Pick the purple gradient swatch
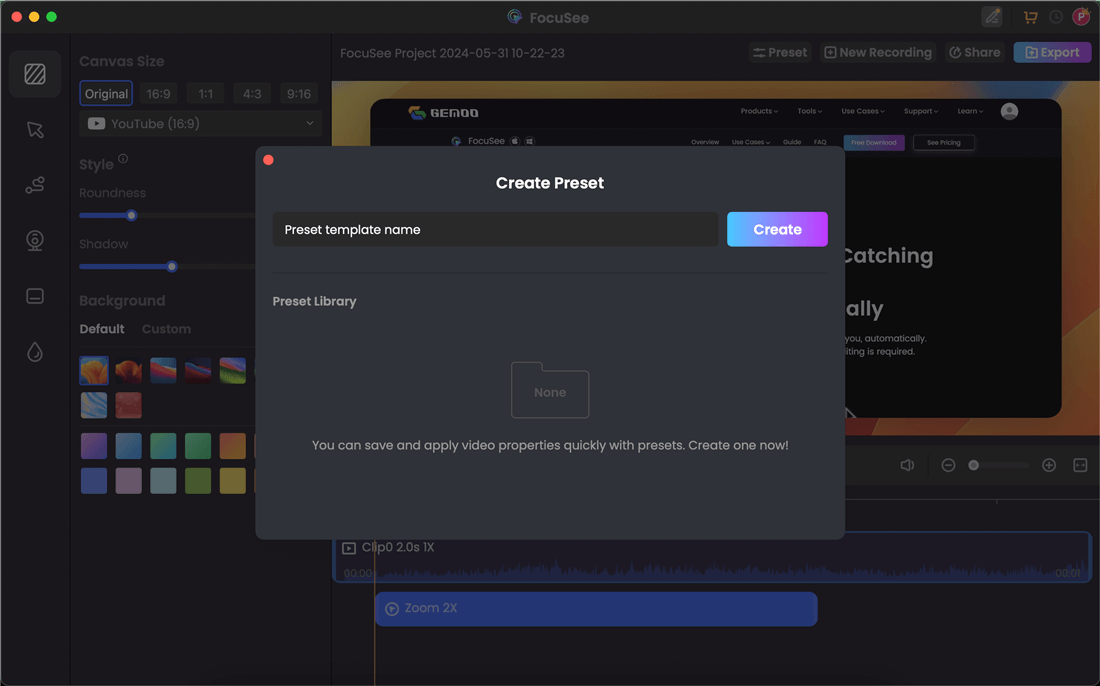 click(x=94, y=446)
